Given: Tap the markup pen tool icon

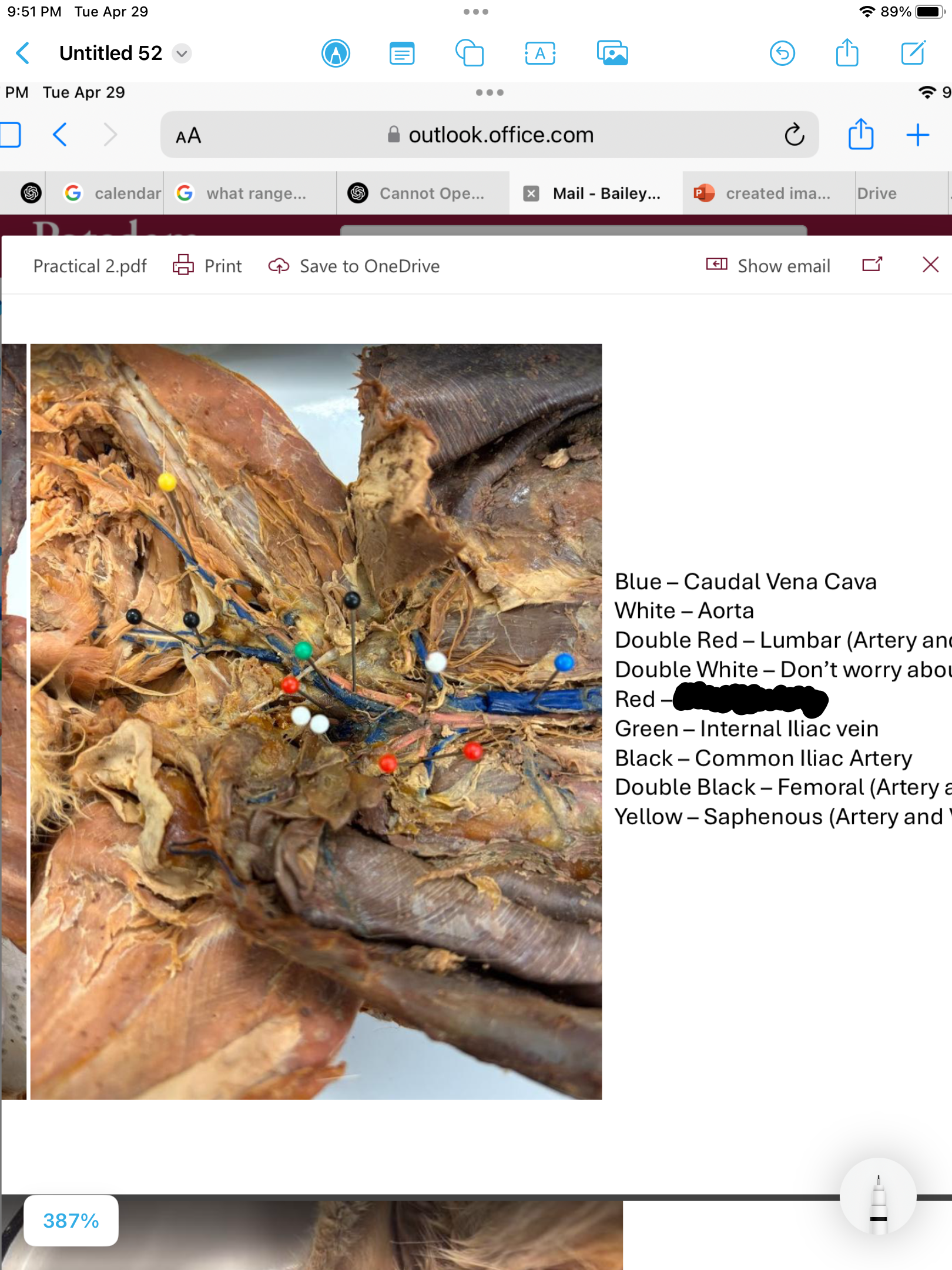Looking at the screenshot, I should click(x=336, y=54).
